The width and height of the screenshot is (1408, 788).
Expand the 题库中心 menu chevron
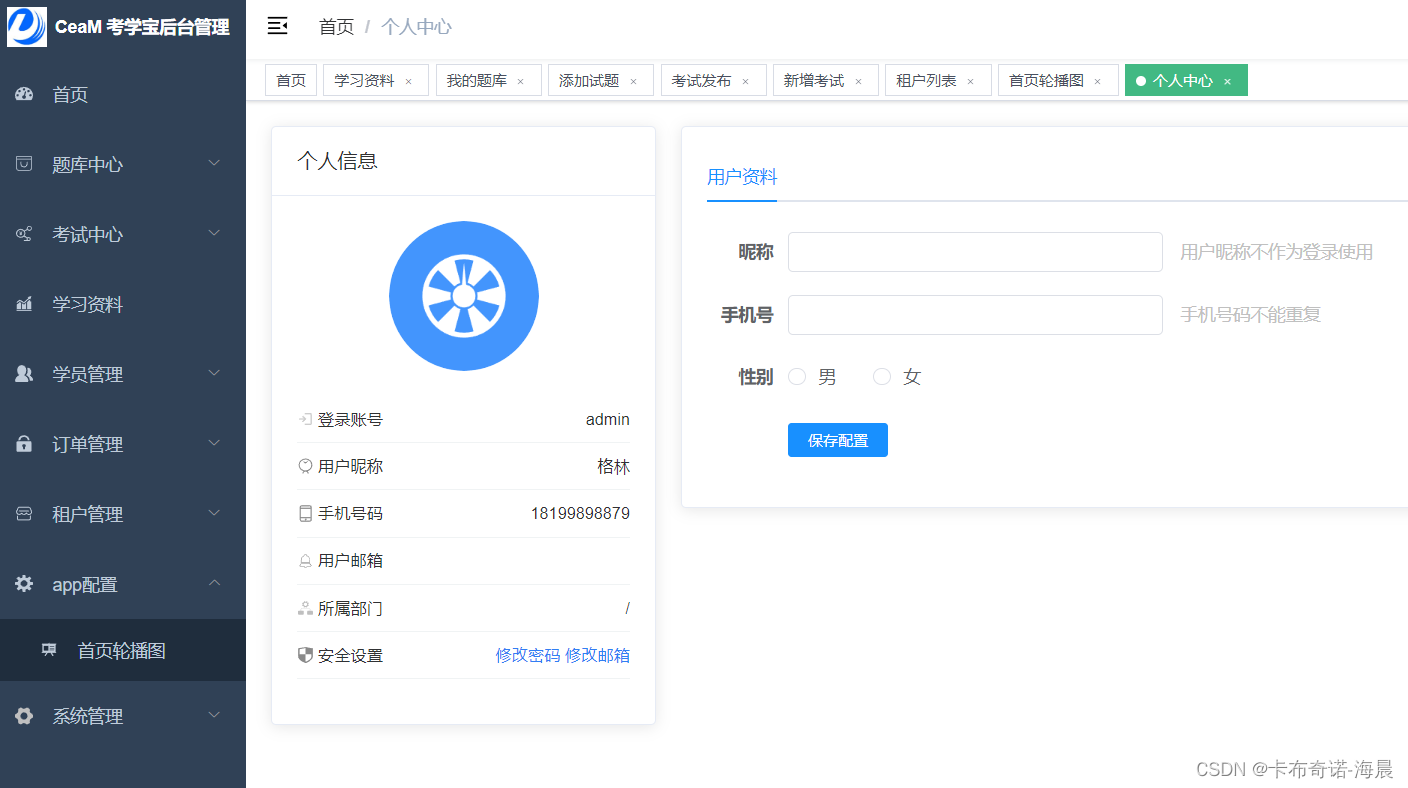point(213,163)
